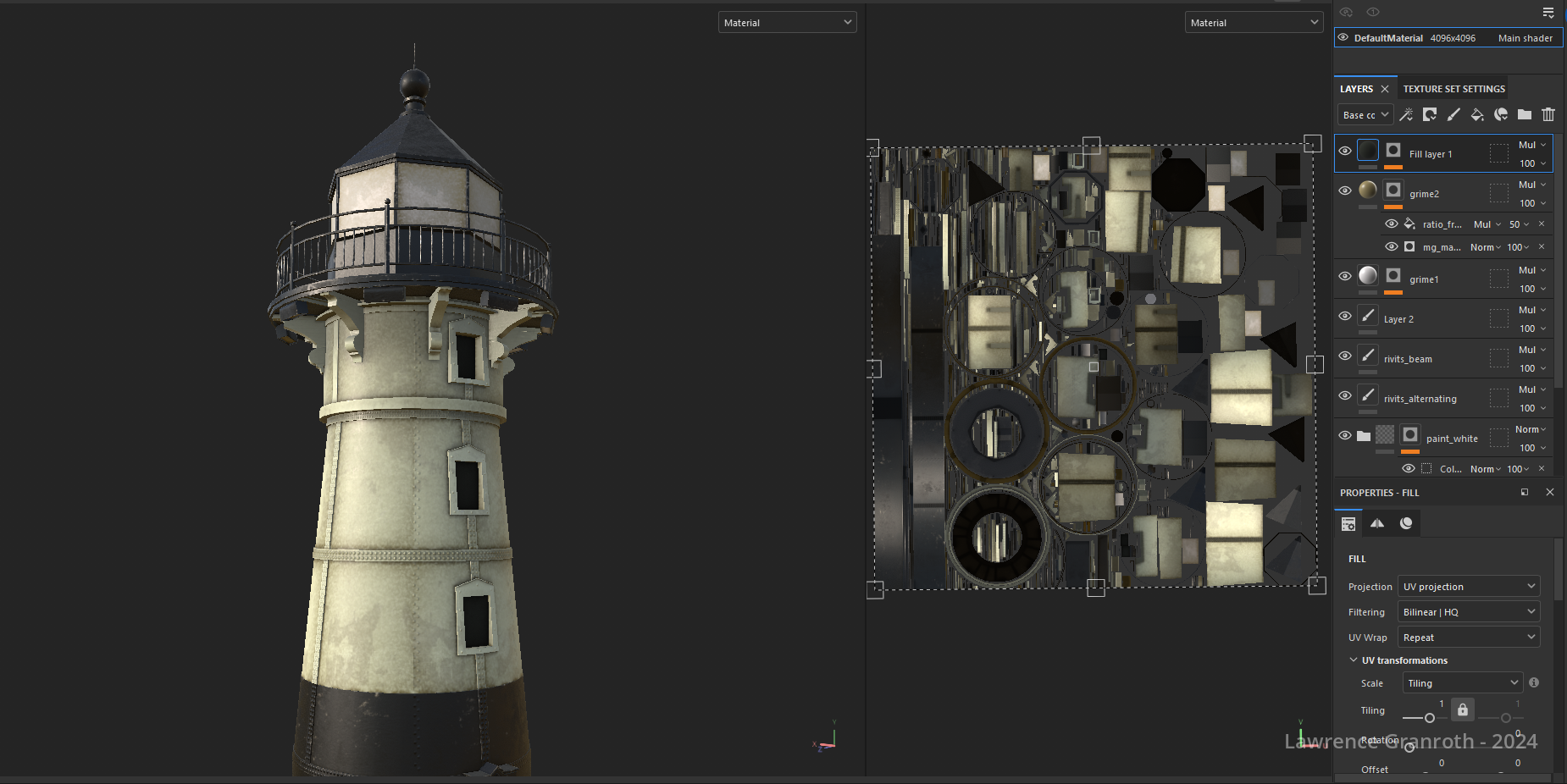The image size is (1567, 784).
Task: Click the Scale info icon
Action: click(x=1534, y=683)
